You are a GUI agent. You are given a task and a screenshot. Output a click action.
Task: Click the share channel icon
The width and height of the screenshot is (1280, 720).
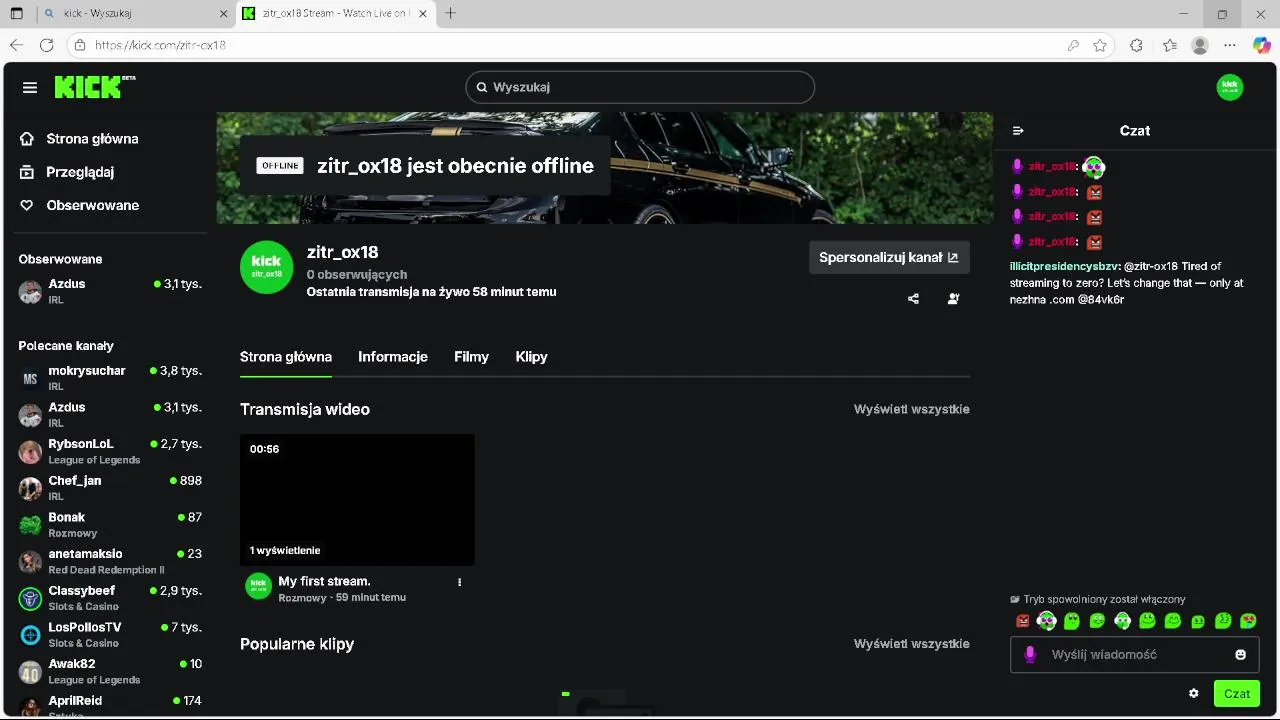pyautogui.click(x=913, y=298)
